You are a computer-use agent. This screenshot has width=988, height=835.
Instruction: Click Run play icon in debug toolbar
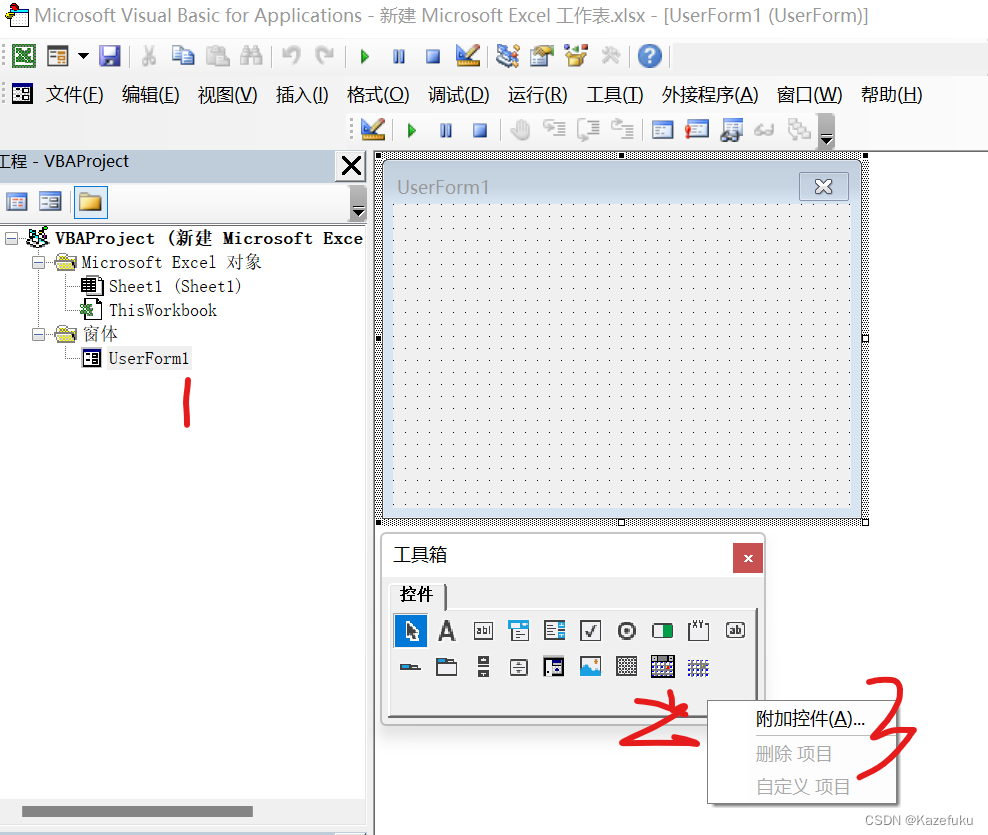[x=412, y=130]
